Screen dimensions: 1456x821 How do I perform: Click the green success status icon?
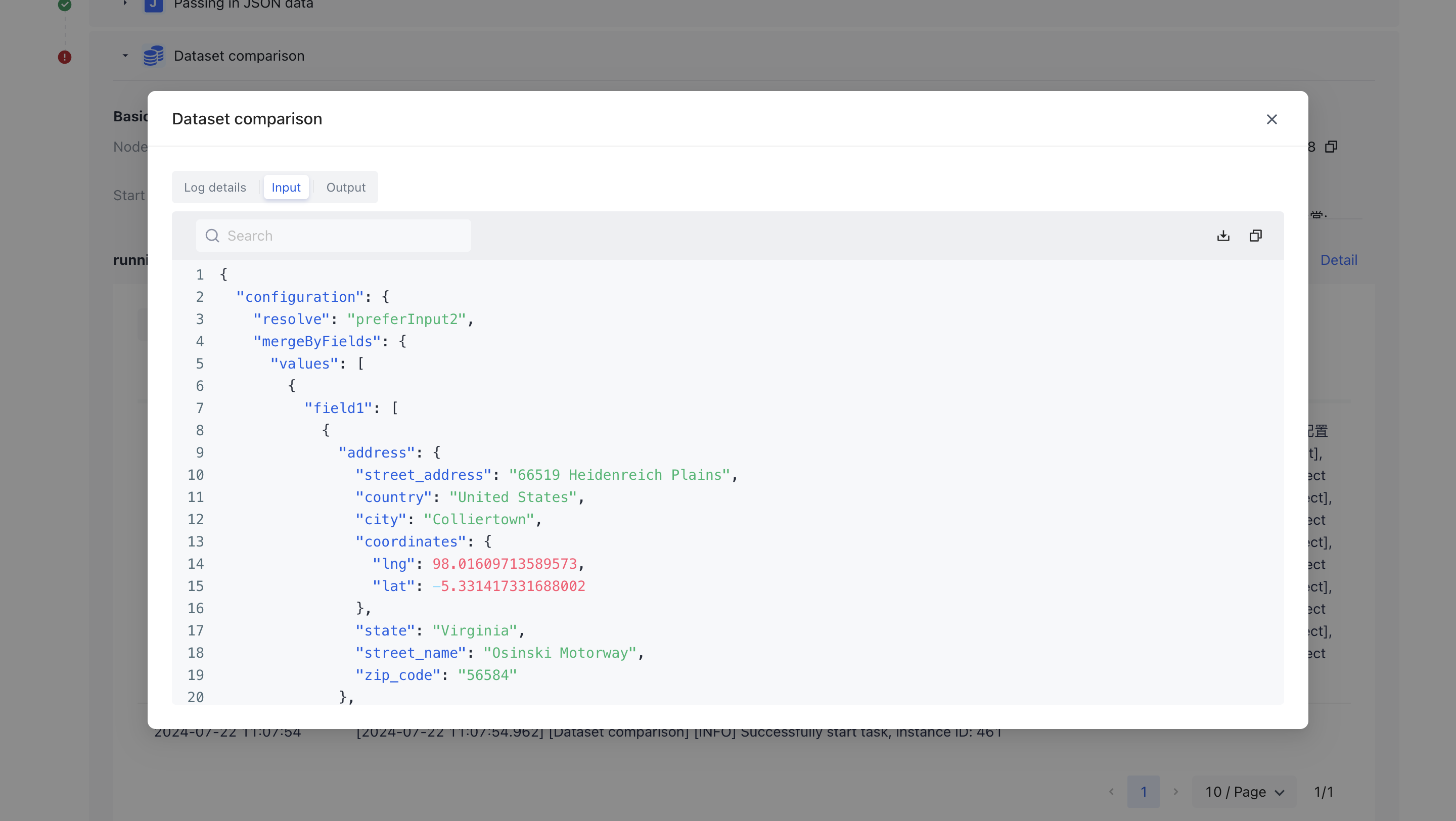64,5
